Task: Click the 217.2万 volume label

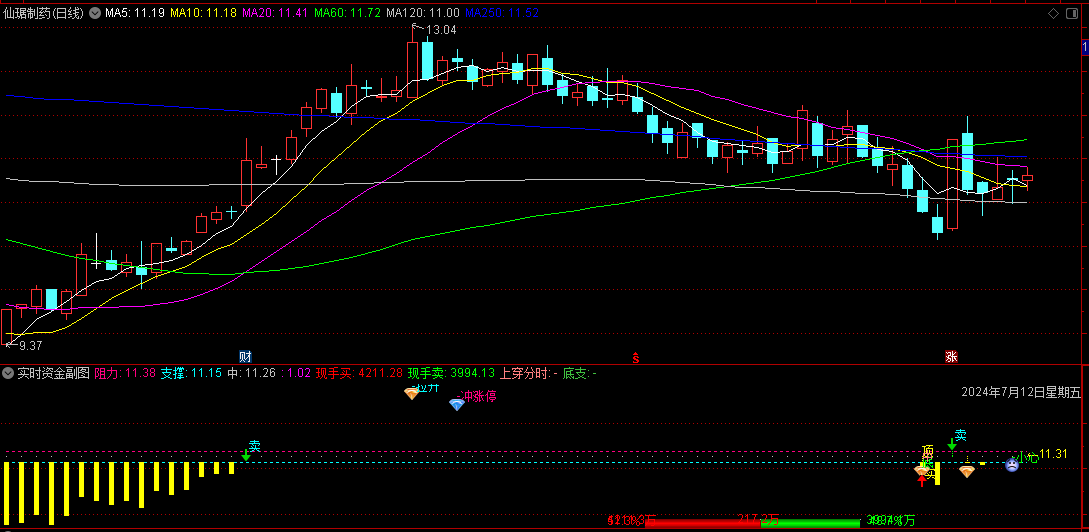Action: [758, 519]
